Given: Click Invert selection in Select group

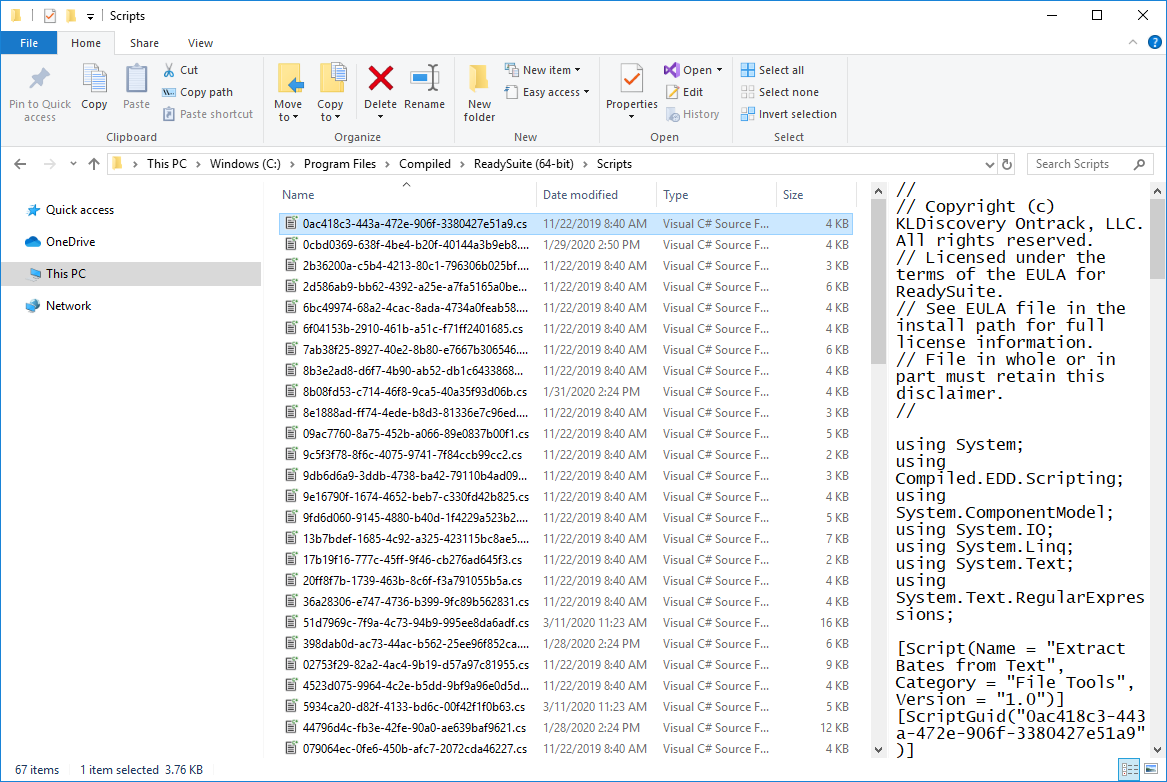Looking at the screenshot, I should click(788, 114).
